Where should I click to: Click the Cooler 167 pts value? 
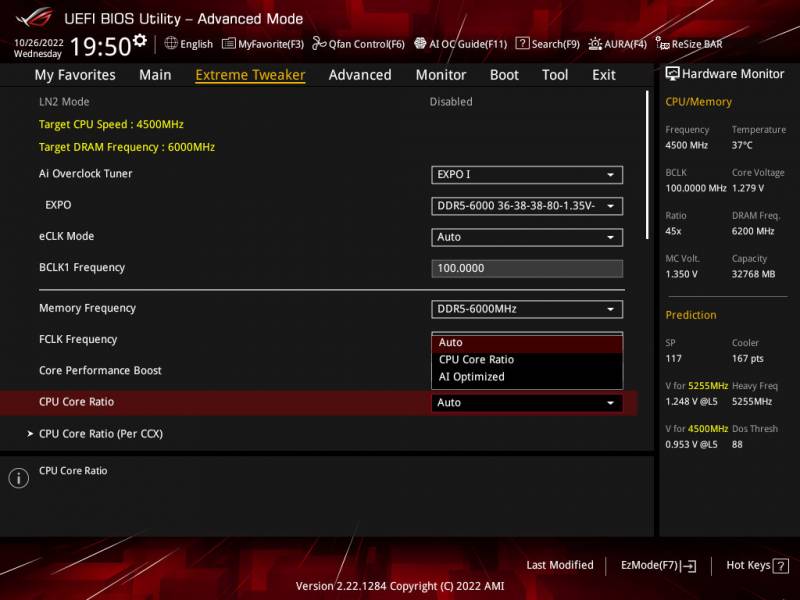tap(748, 358)
